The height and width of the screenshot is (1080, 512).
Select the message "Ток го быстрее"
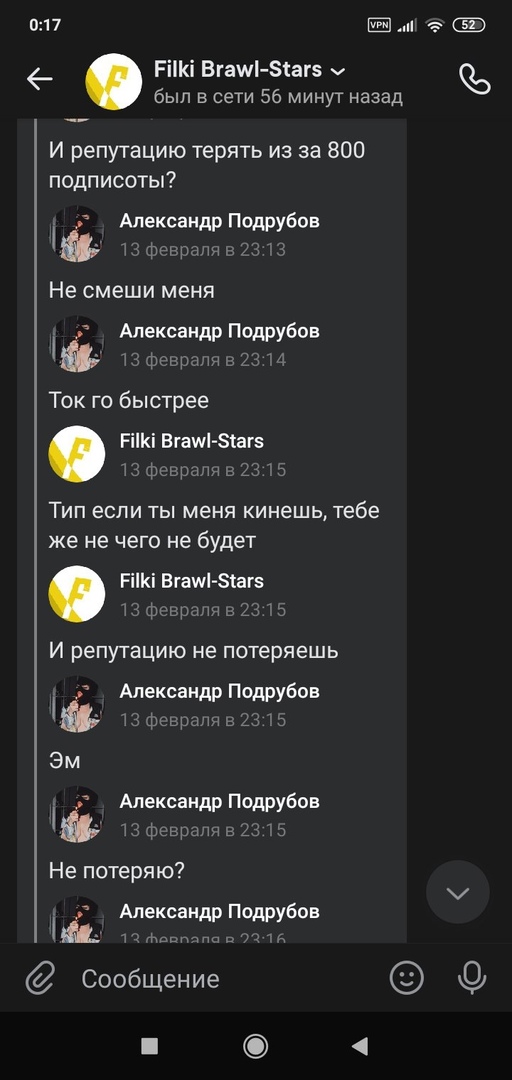coord(129,400)
